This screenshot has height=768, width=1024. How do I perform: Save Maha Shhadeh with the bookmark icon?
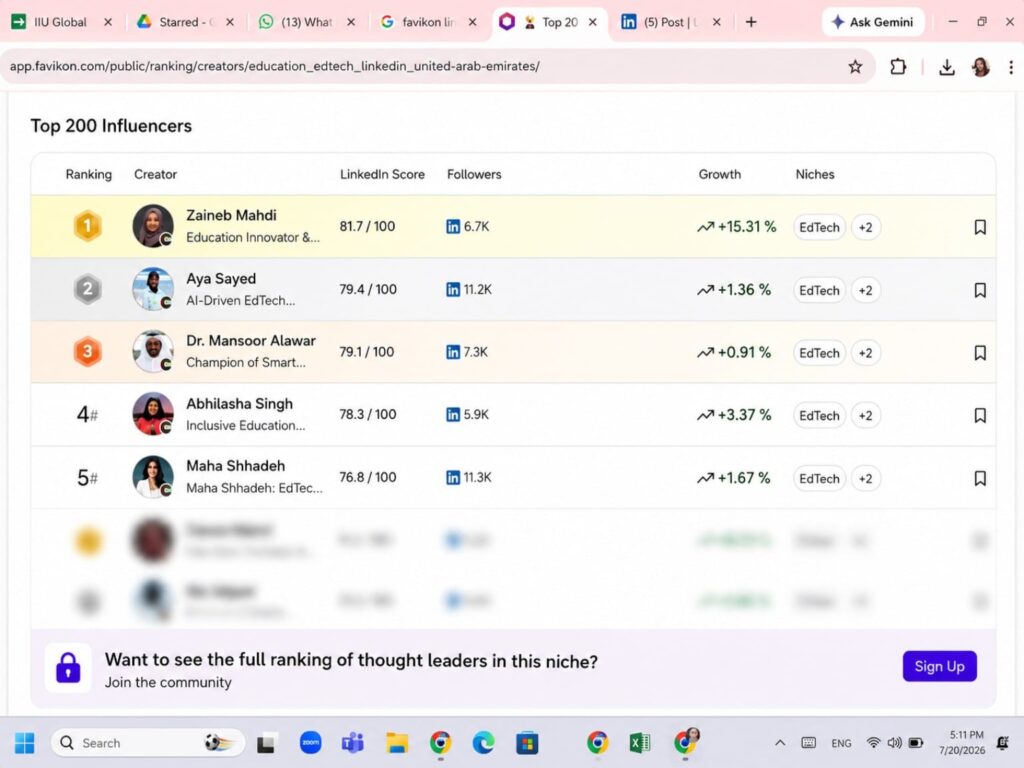coord(980,478)
